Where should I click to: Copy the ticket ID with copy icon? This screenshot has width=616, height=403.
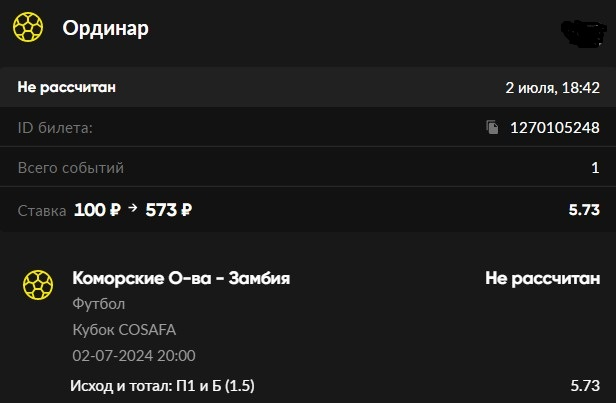pyautogui.click(x=492, y=127)
